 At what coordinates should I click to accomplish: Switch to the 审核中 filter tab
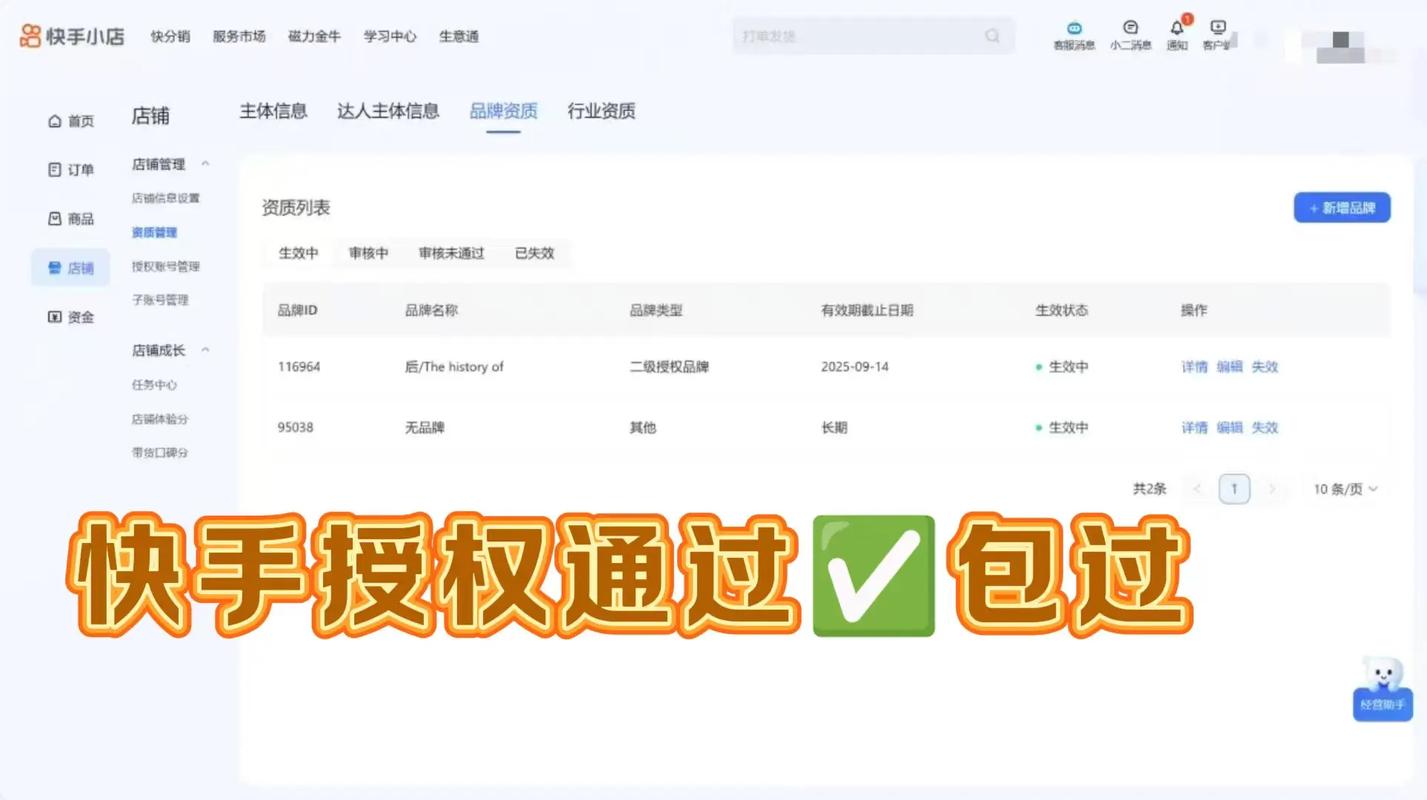[x=368, y=253]
